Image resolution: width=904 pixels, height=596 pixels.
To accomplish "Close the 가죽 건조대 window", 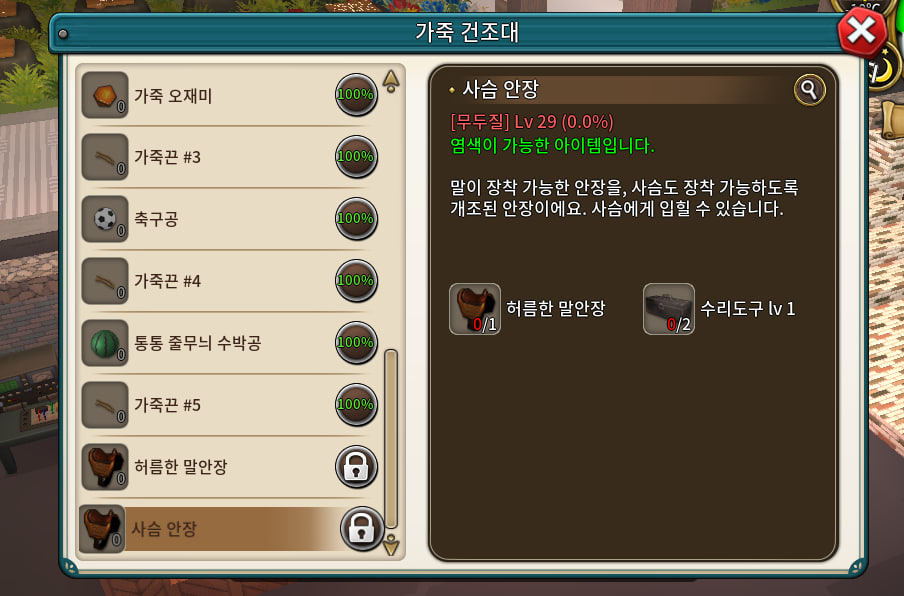I will tap(861, 32).
